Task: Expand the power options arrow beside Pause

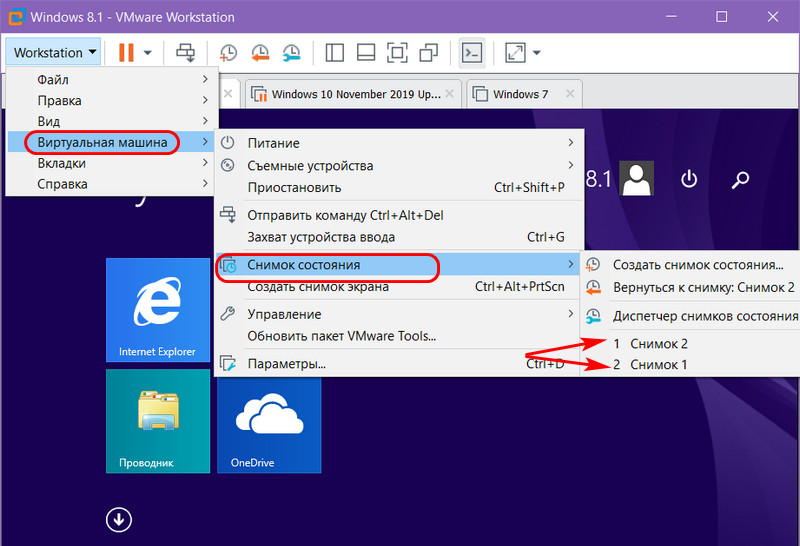Action: [x=148, y=53]
